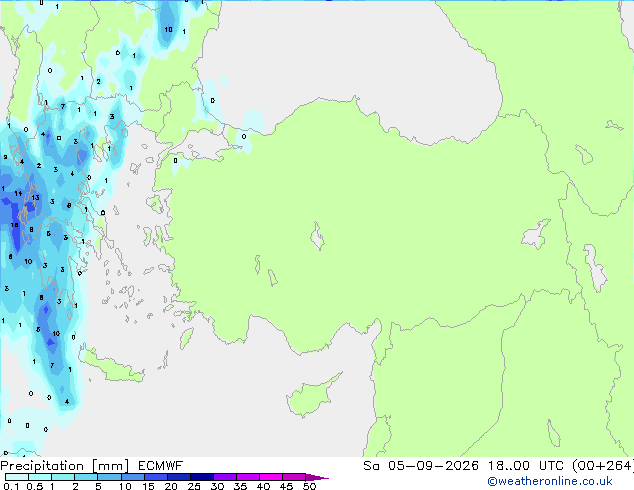Click the date text 'Sa 05-09-2026'
Viewport: 634px width, 490px height.
coord(421,465)
